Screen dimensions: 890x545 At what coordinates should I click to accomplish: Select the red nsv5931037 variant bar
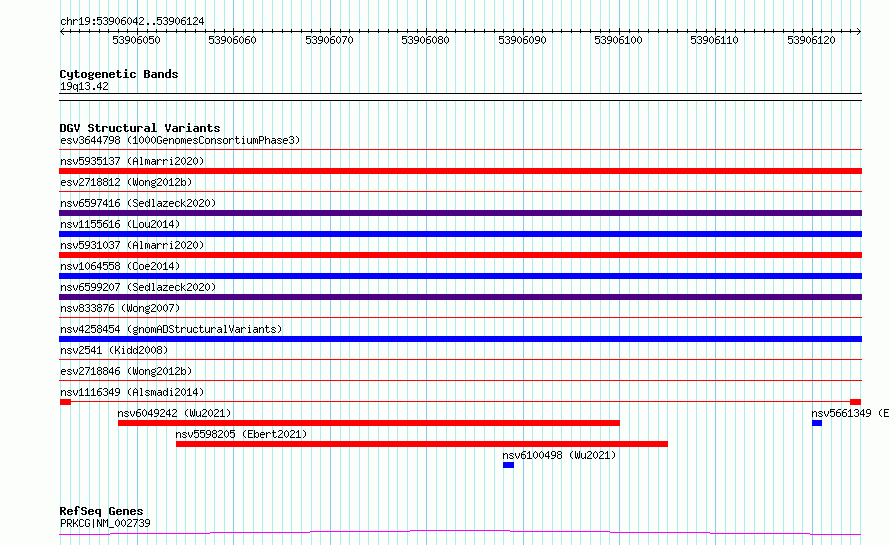pyautogui.click(x=460, y=255)
